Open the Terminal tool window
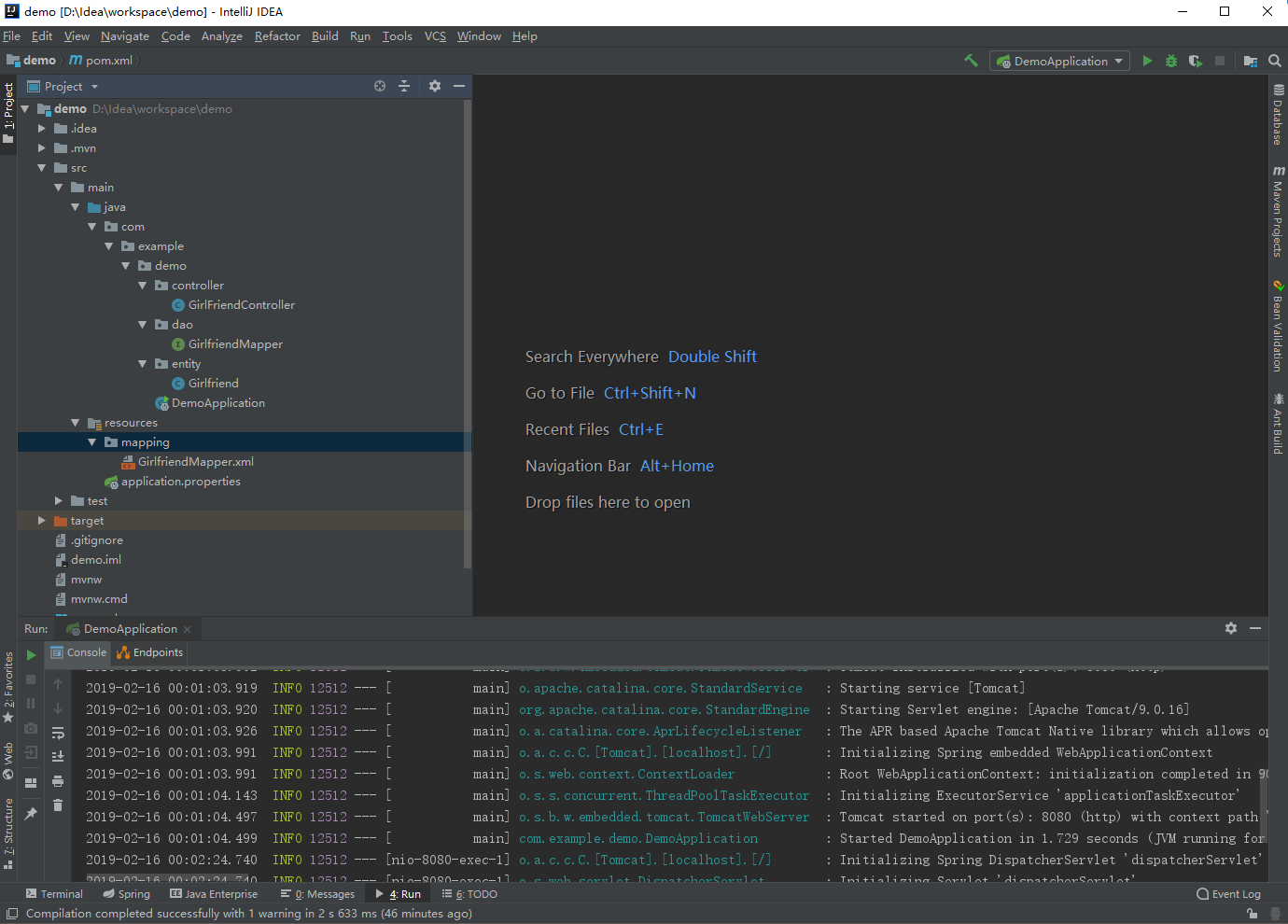Image resolution: width=1288 pixels, height=924 pixels. 54,894
